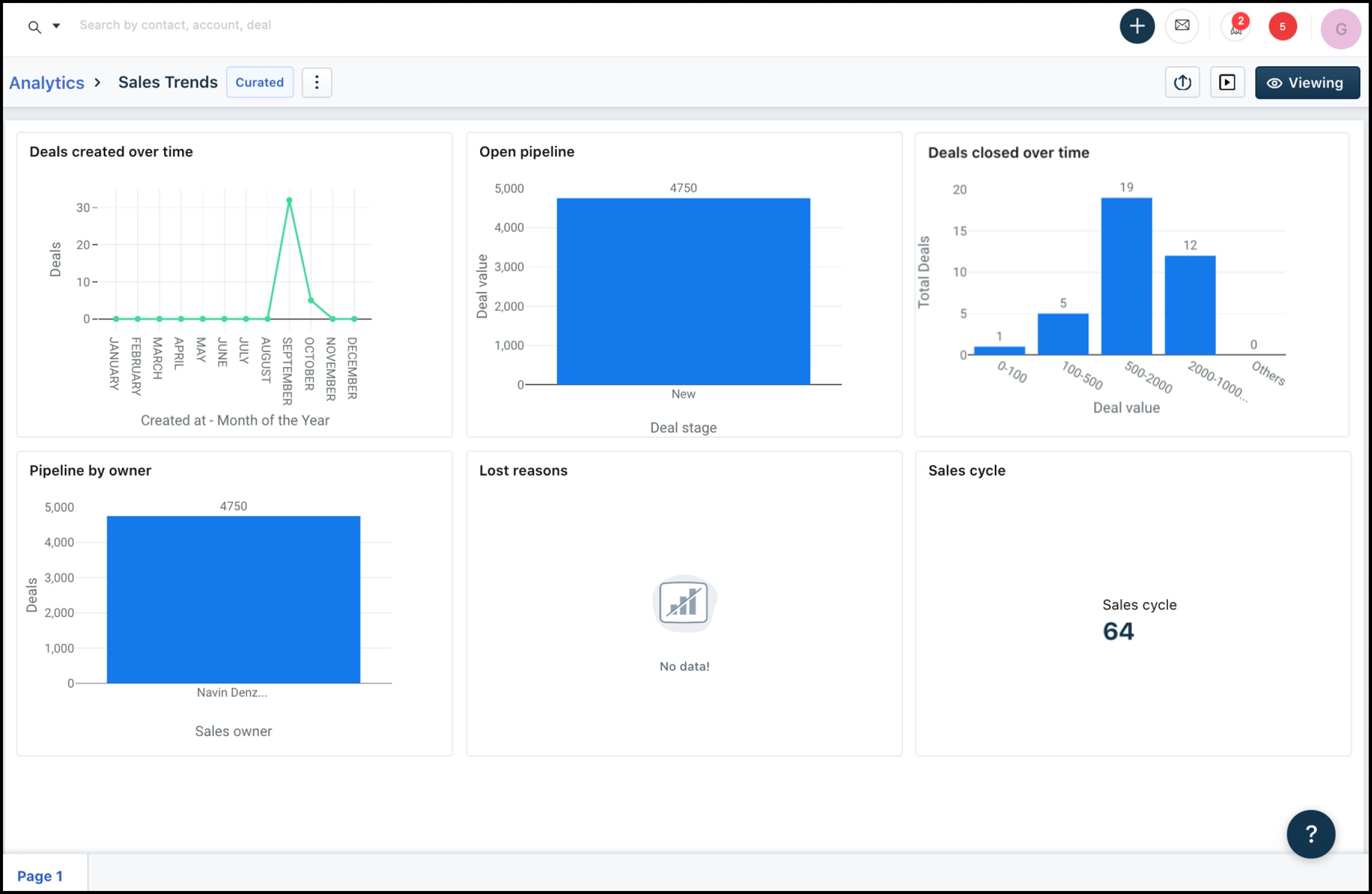This screenshot has width=1372, height=894.
Task: Click the SEPTEMBER axis label
Action: tap(287, 371)
